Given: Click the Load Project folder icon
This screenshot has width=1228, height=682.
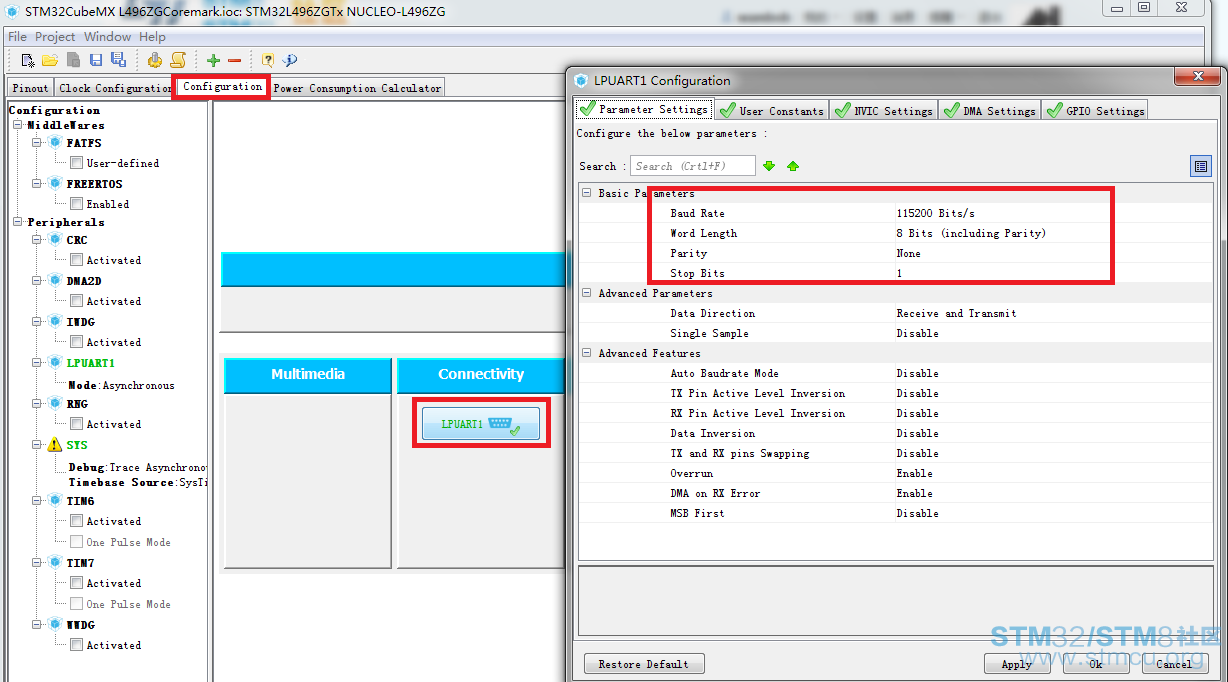Looking at the screenshot, I should pyautogui.click(x=50, y=60).
